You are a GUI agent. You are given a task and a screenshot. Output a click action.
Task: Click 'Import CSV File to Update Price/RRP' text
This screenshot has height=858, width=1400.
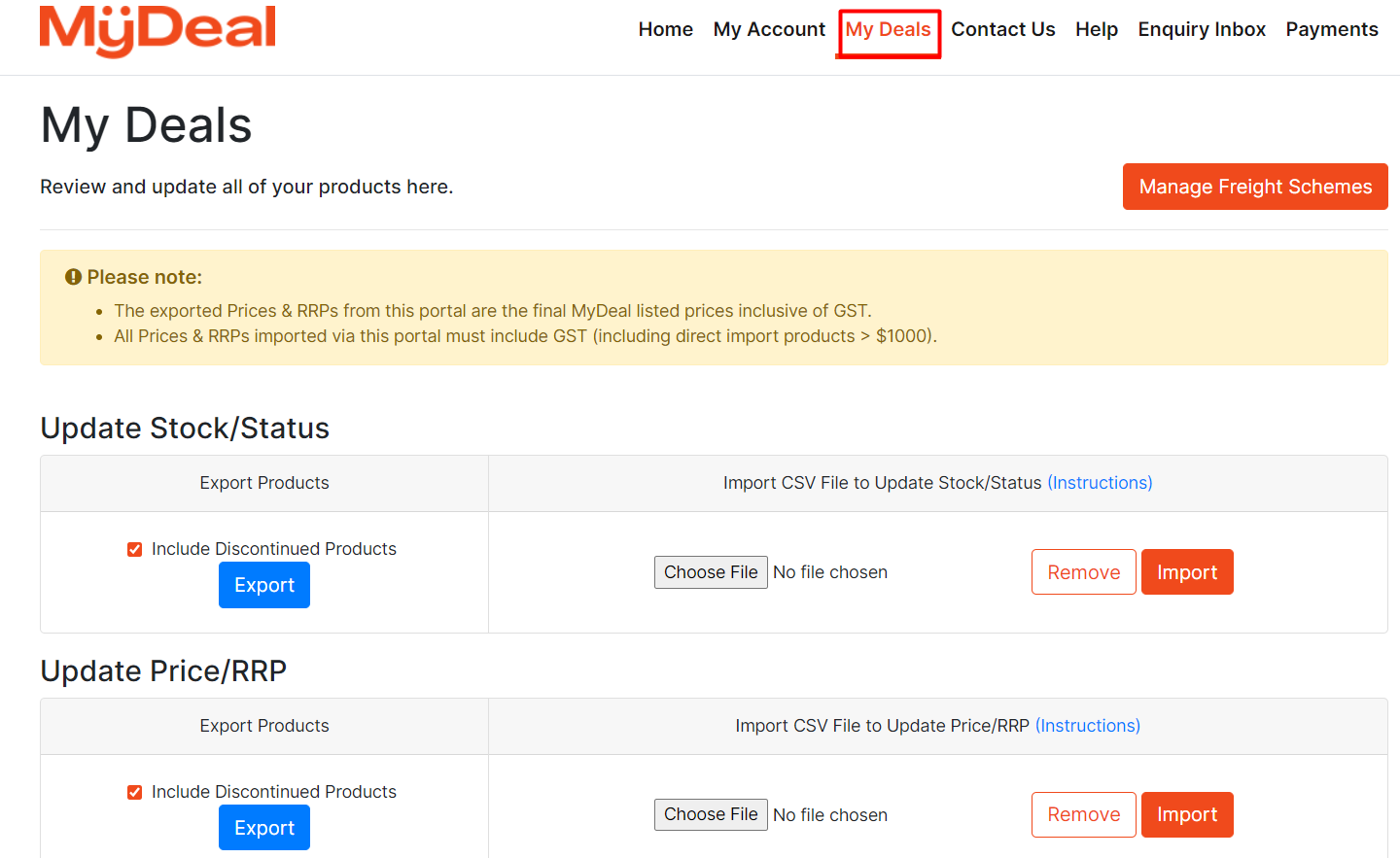[x=883, y=726]
